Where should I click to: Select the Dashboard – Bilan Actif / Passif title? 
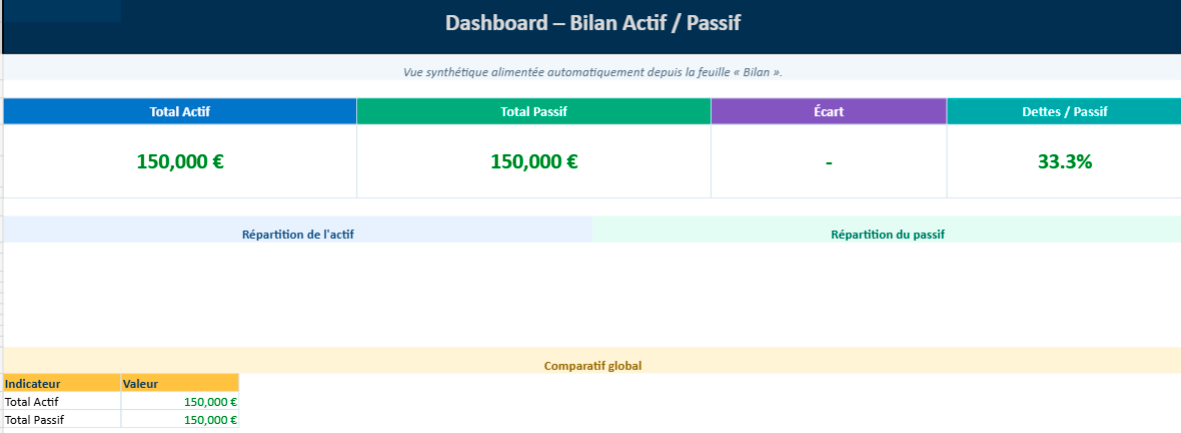(592, 22)
